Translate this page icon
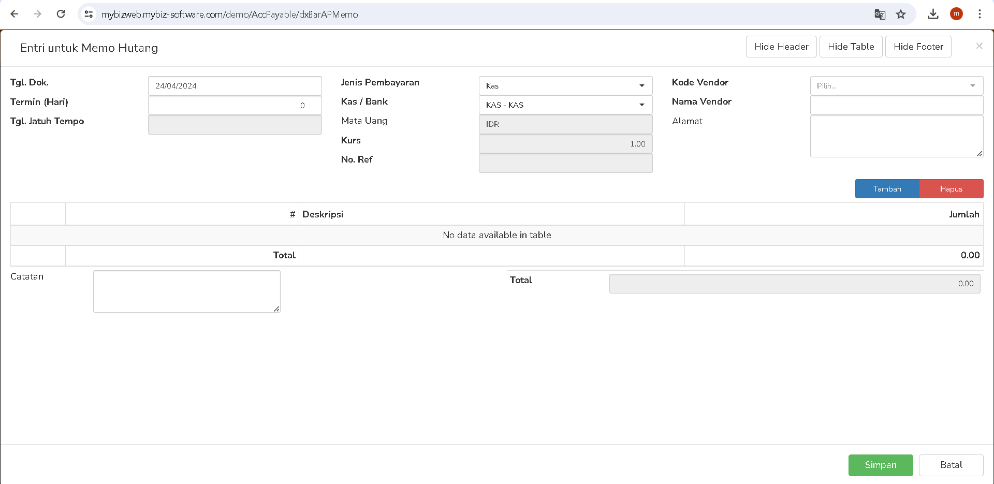Image resolution: width=994 pixels, height=484 pixels. (x=879, y=14)
